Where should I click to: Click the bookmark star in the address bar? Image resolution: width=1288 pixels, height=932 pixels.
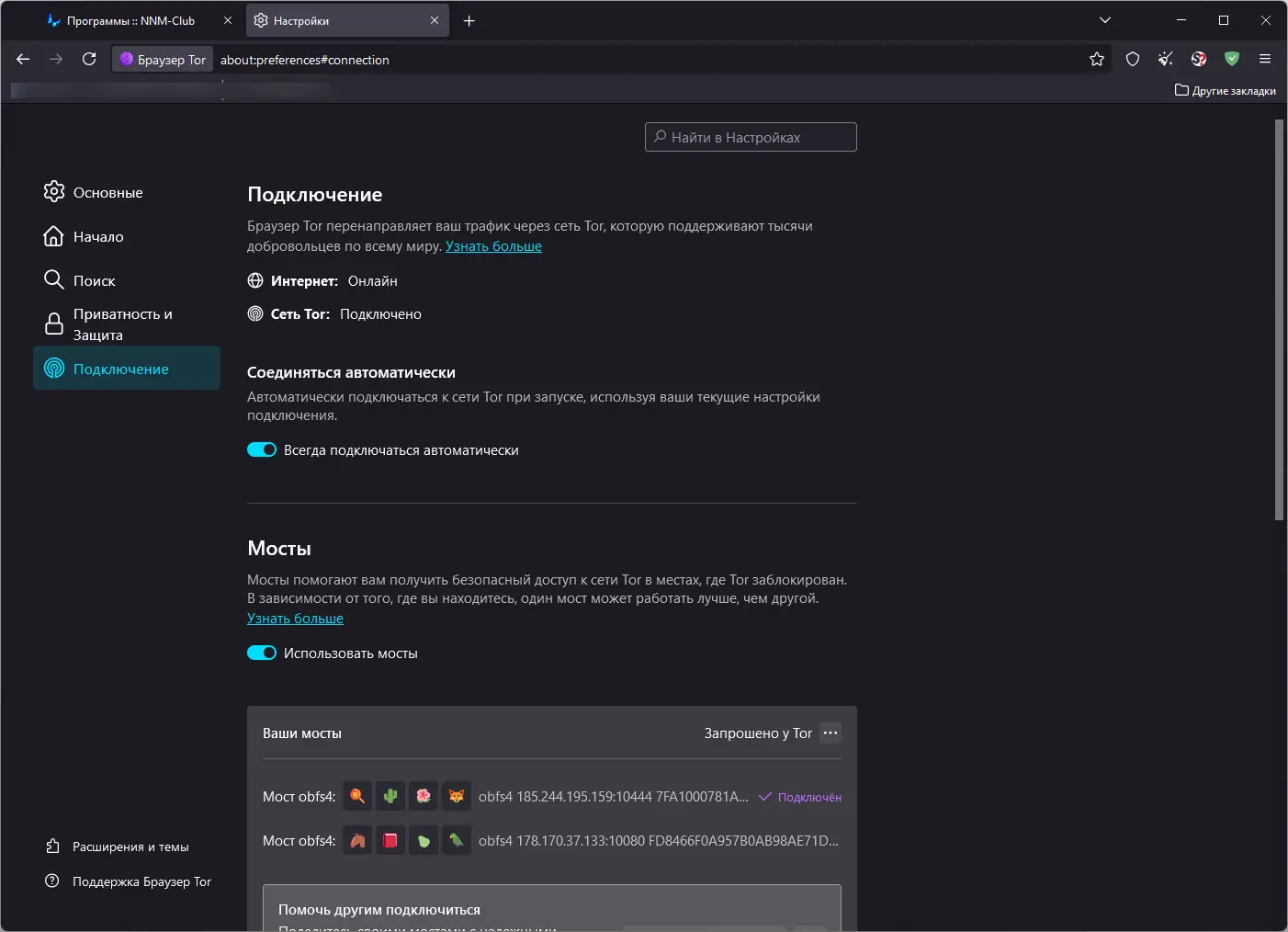tap(1097, 60)
